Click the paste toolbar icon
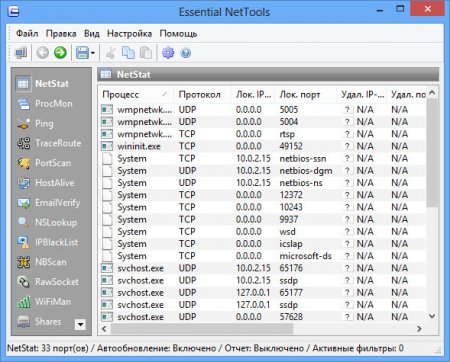 146,53
